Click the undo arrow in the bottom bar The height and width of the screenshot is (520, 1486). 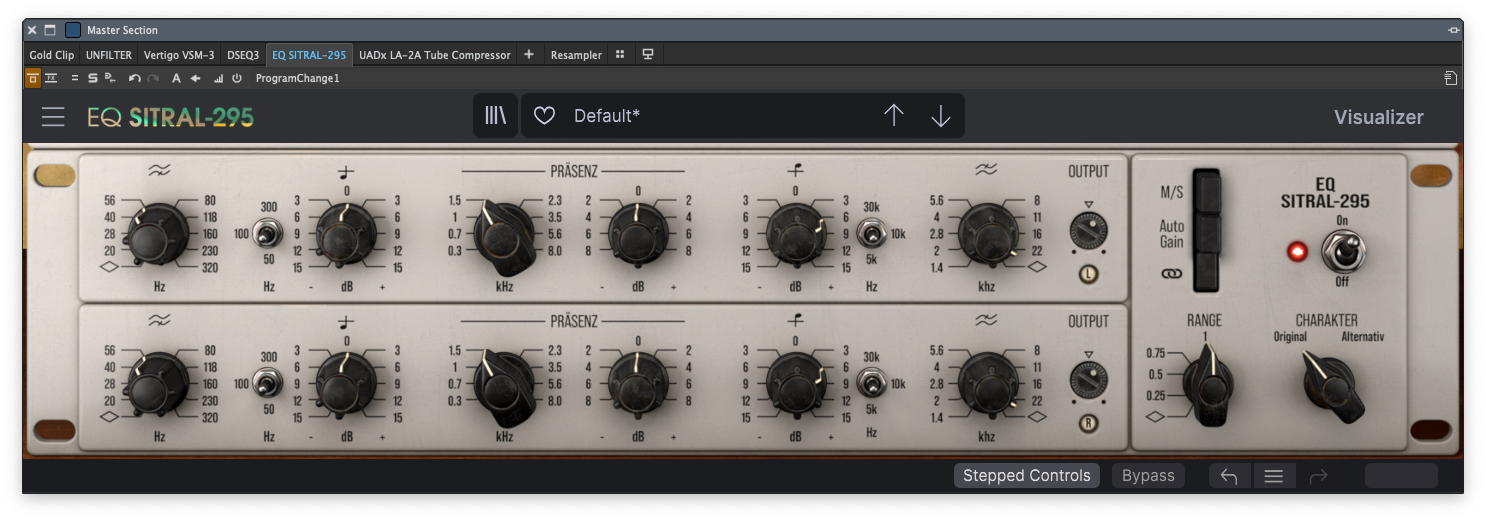[1229, 476]
